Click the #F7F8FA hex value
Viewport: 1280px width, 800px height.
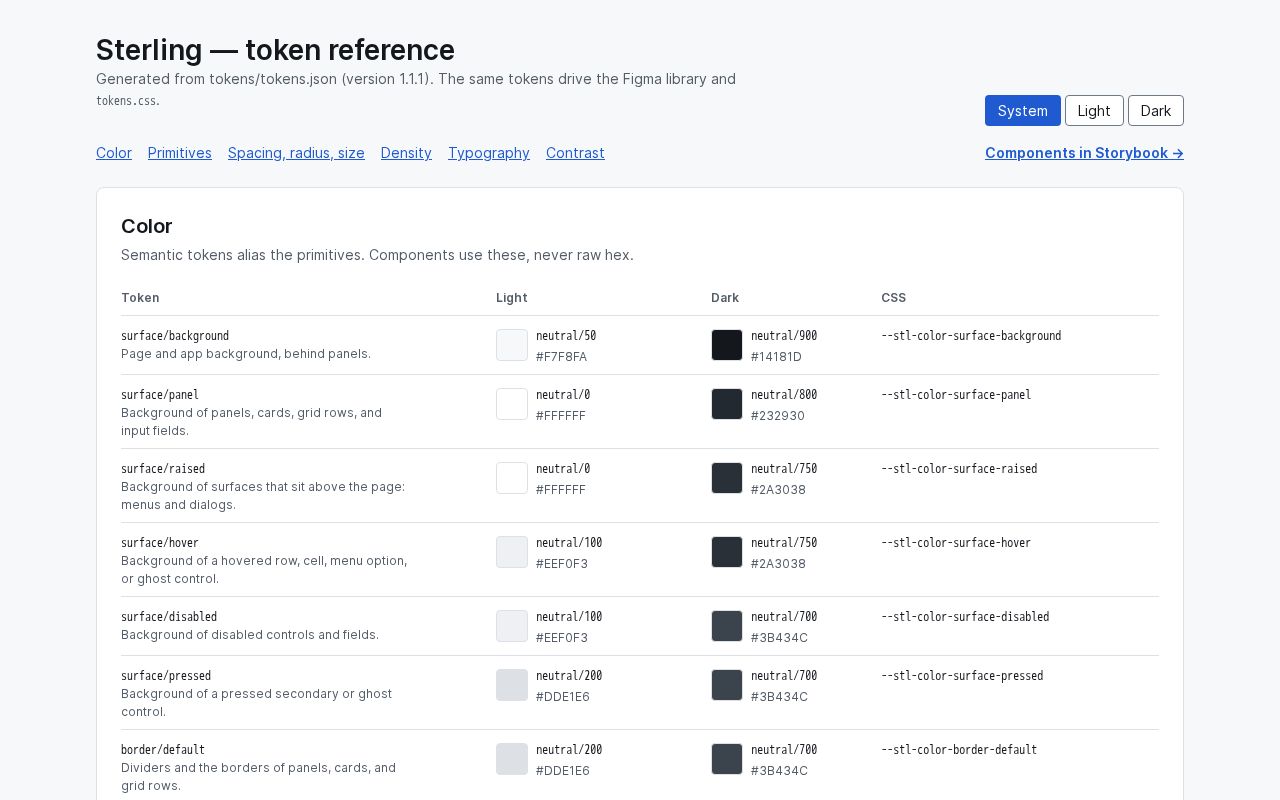(x=561, y=357)
